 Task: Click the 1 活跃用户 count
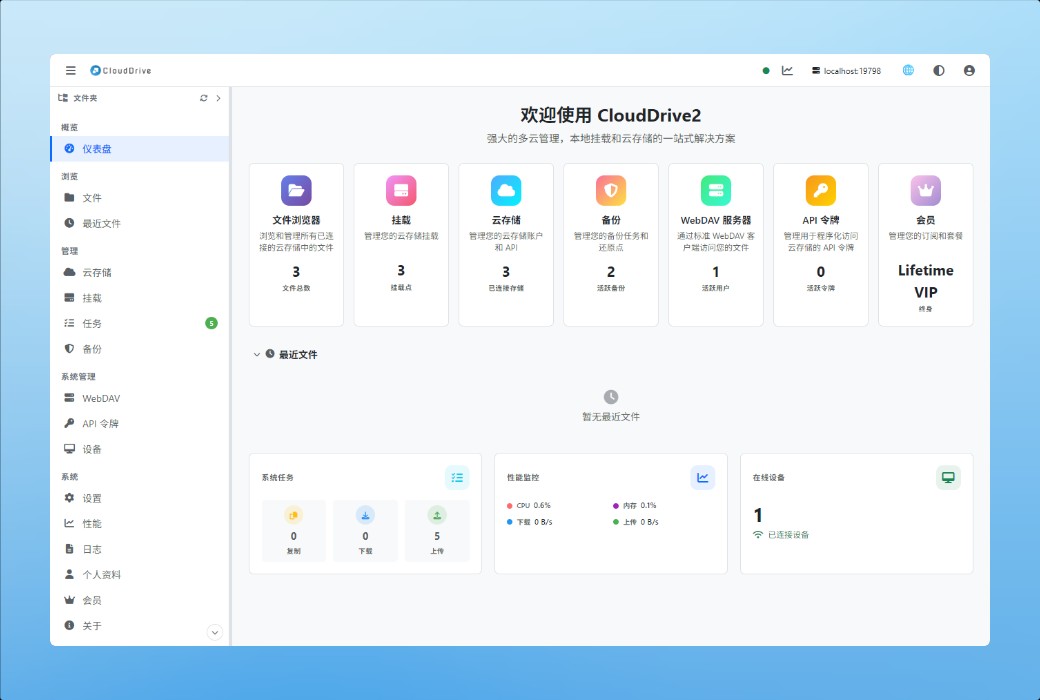(716, 272)
